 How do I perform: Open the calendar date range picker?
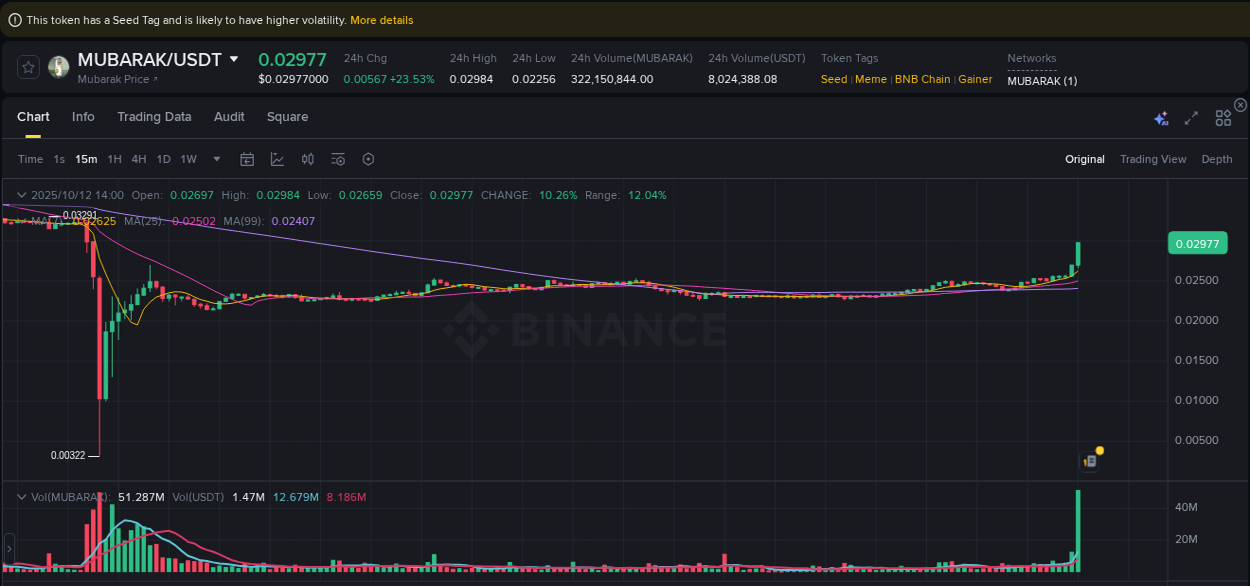tap(247, 159)
